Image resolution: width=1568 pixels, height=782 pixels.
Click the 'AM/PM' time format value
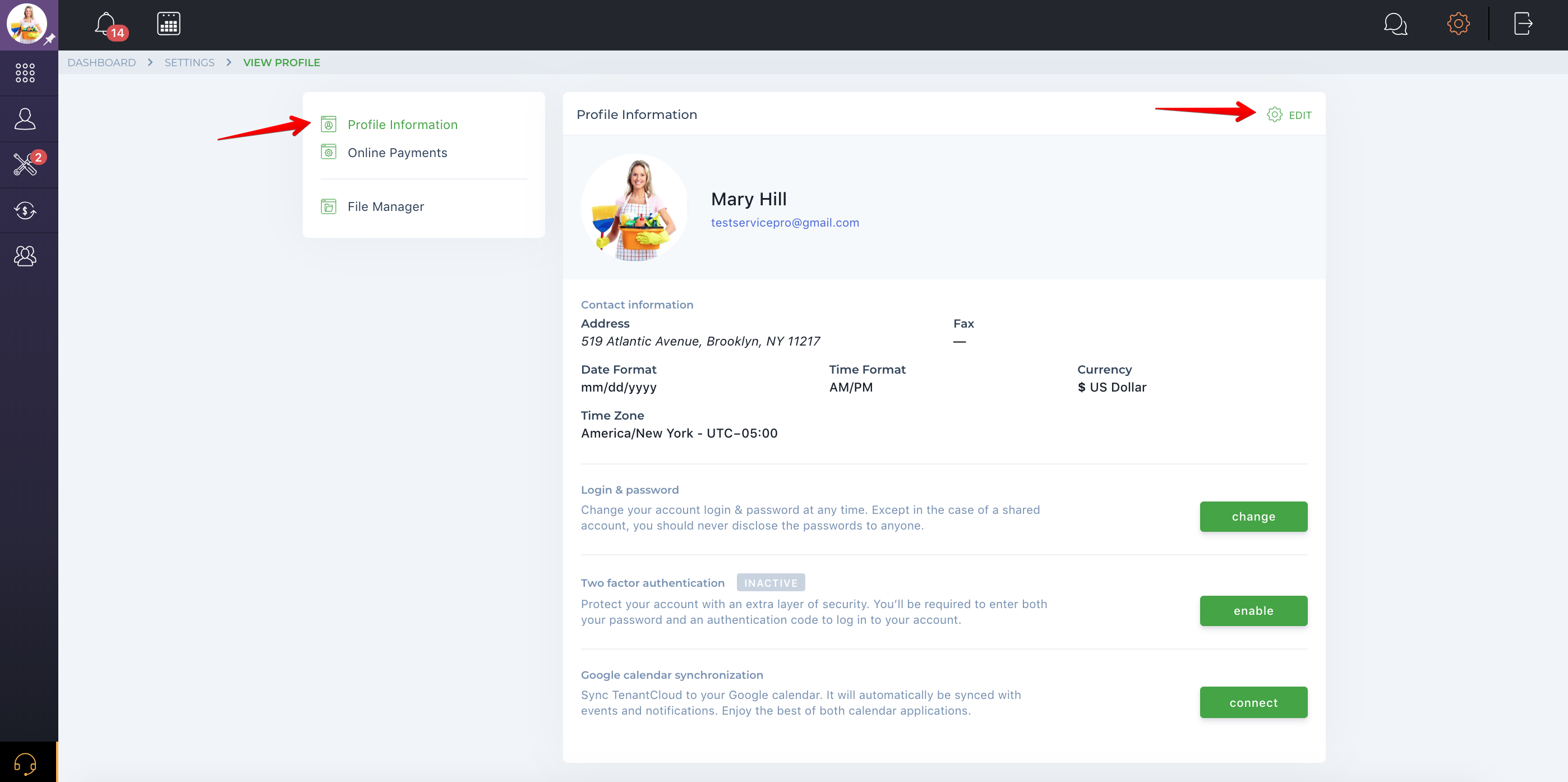coord(850,387)
